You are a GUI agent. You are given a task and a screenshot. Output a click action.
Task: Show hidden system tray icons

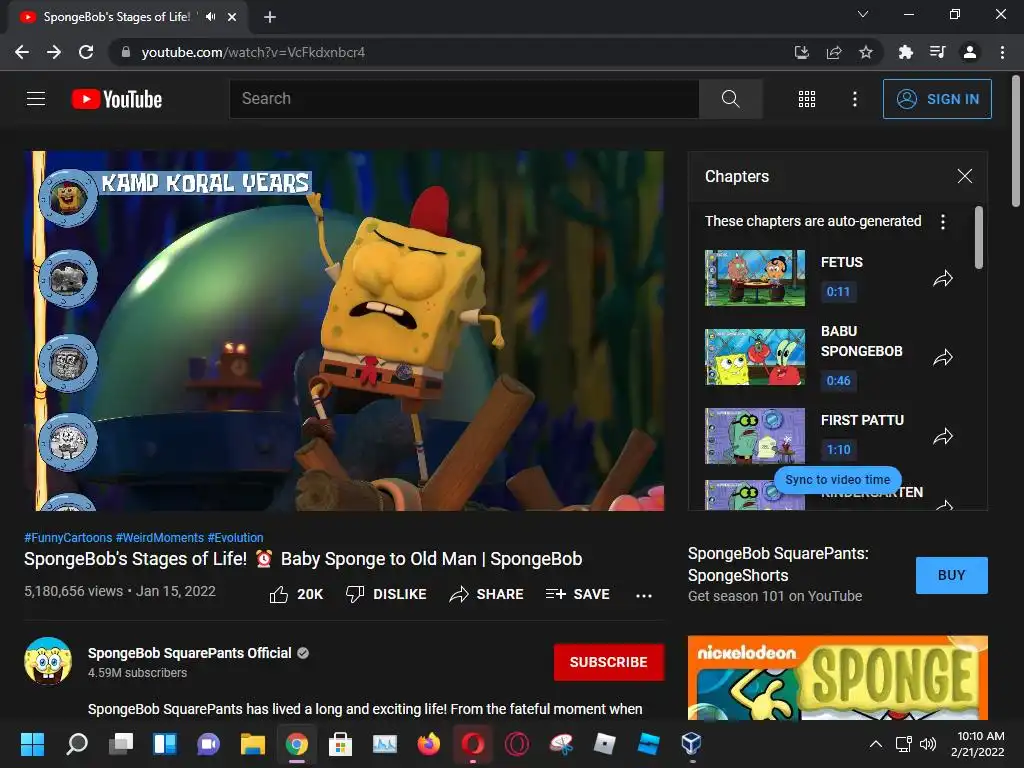coord(876,744)
